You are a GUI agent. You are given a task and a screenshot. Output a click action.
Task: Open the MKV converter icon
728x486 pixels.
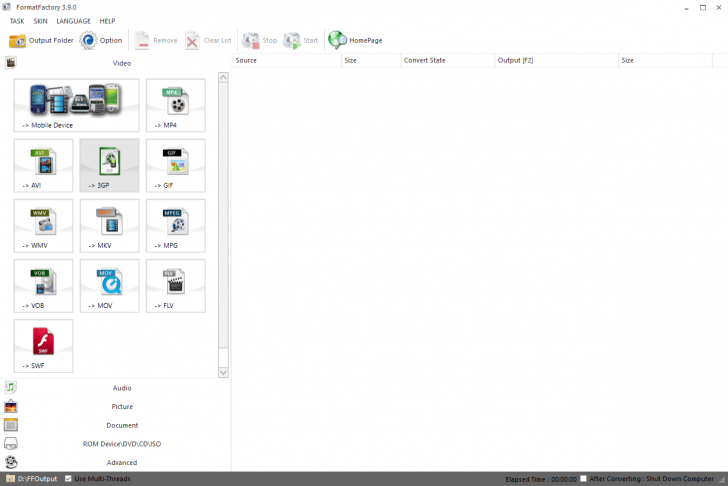(x=110, y=225)
